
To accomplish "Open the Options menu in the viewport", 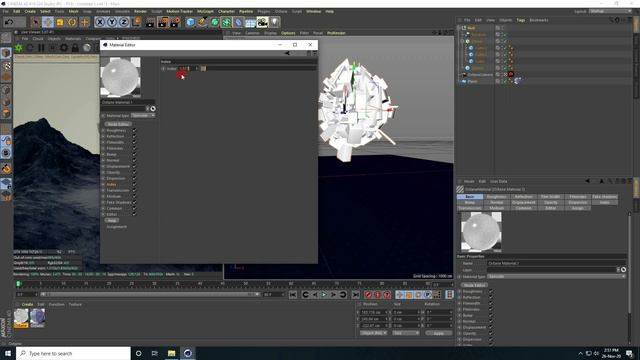I will point(288,33).
